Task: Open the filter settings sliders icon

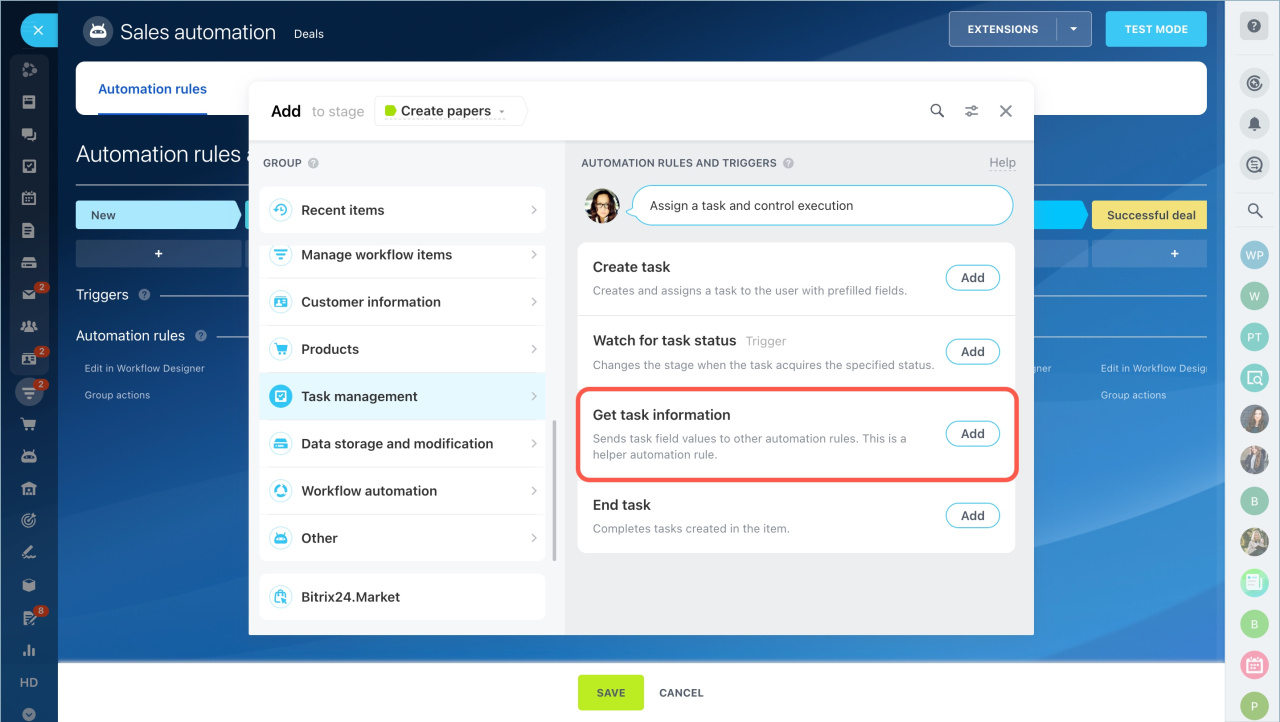Action: 971,111
